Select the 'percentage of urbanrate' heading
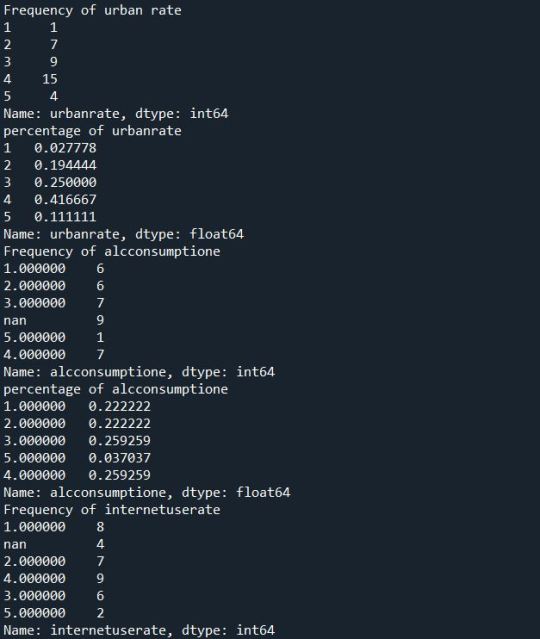This screenshot has width=540, height=639. [x=93, y=131]
